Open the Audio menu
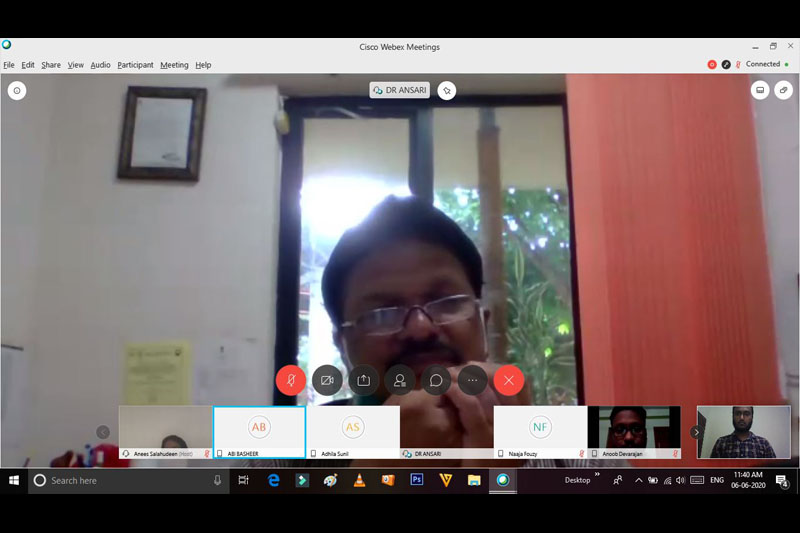 coord(100,65)
